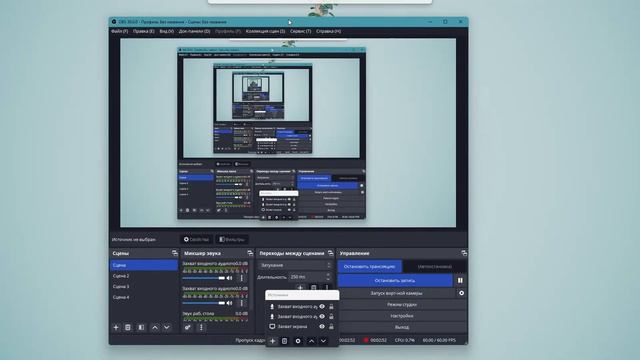This screenshot has height=360, width=640.
Task: Add a transition with the plus icon
Action: (x=300, y=287)
